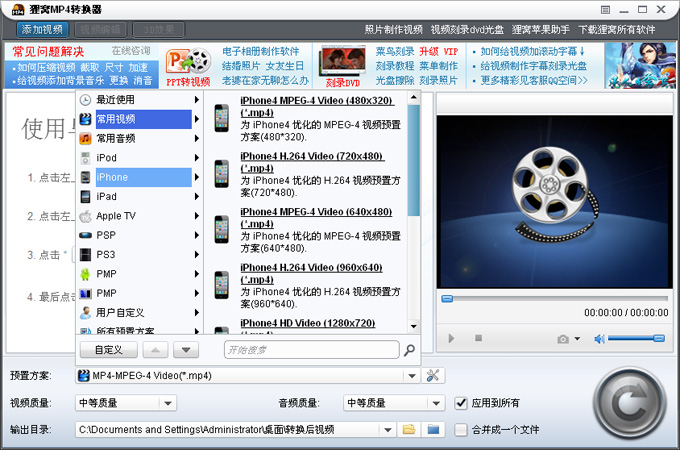Toggle the 合并成一个文件 checkbox
This screenshot has height=450, width=680.
(461, 430)
